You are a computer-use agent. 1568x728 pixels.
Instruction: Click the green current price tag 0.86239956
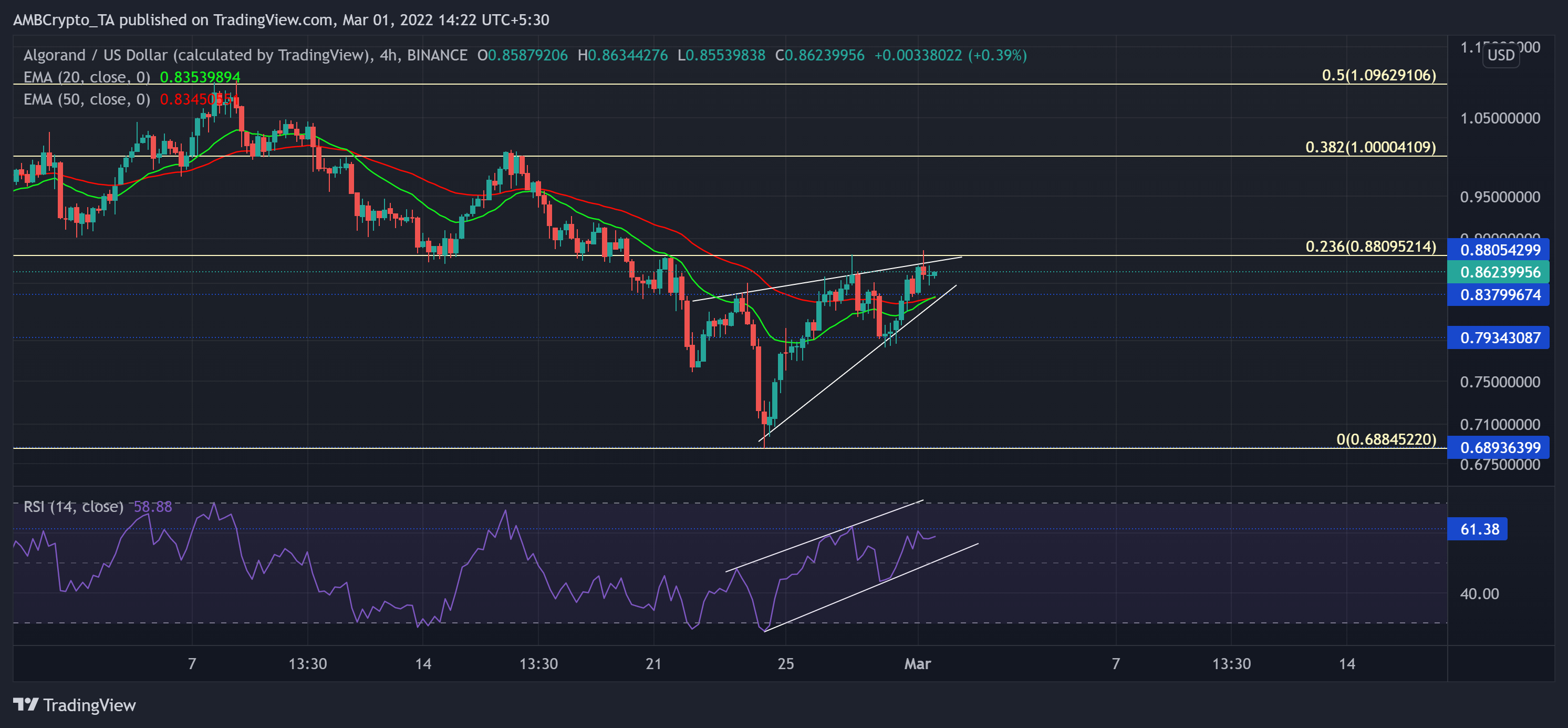(x=1498, y=272)
